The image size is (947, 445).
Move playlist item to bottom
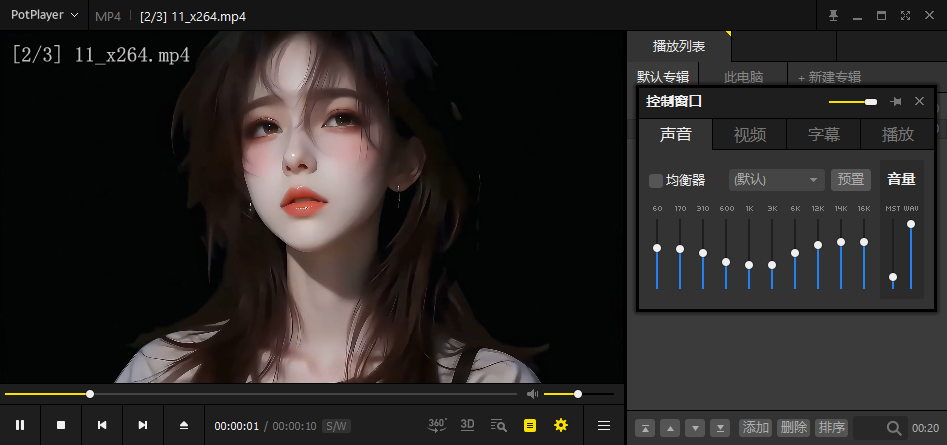[720, 428]
